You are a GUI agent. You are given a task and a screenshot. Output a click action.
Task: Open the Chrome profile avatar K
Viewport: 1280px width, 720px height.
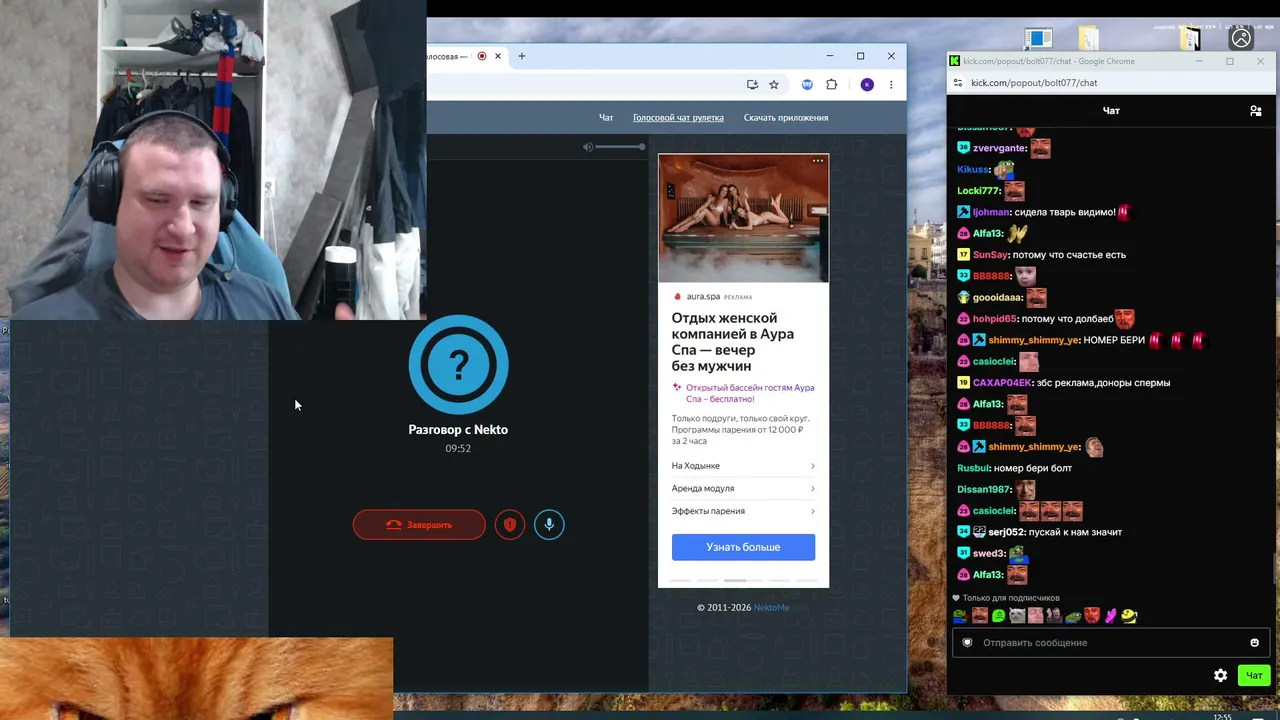click(867, 85)
